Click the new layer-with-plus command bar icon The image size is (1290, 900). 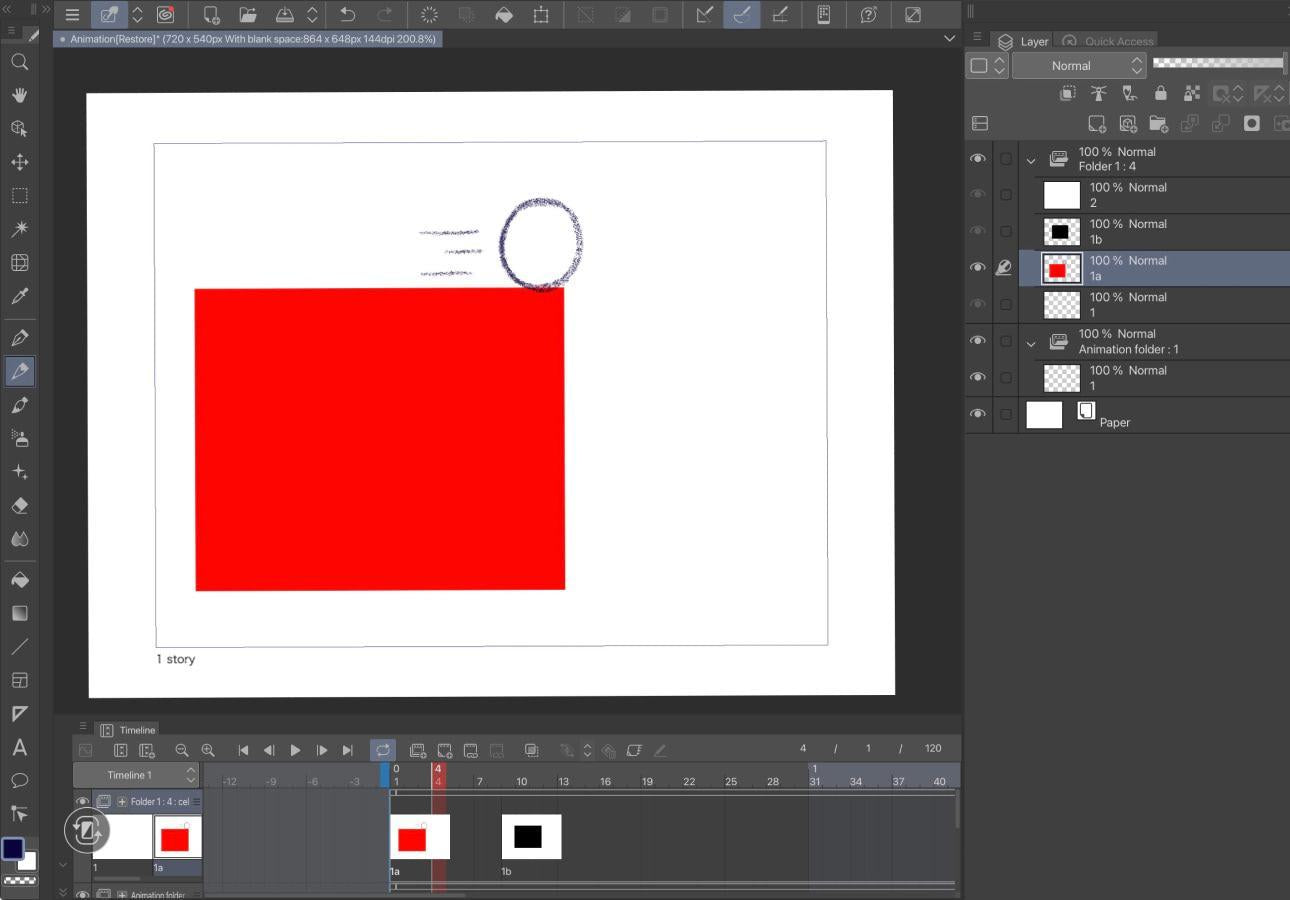pyautogui.click(x=211, y=15)
